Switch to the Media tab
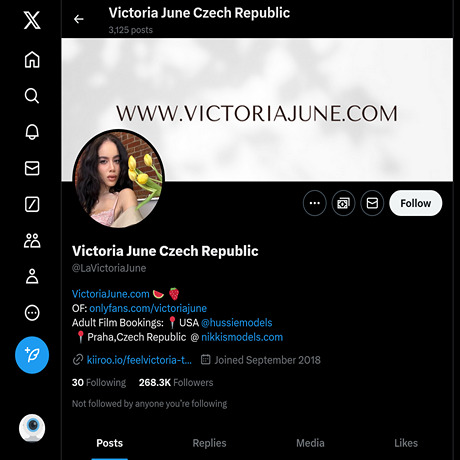This screenshot has width=460, height=460. (x=310, y=443)
